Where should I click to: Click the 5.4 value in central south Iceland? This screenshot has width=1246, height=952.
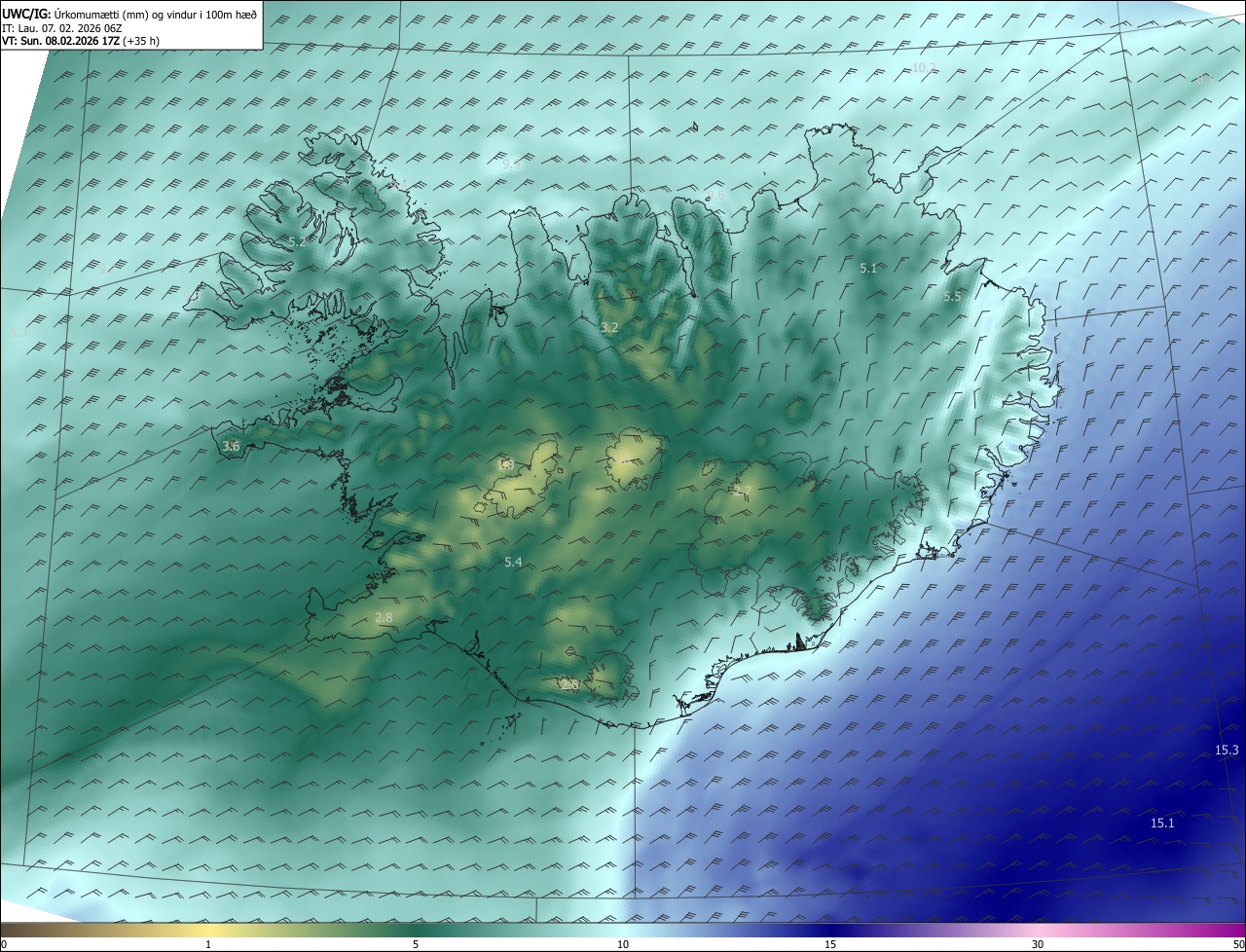coord(513,562)
